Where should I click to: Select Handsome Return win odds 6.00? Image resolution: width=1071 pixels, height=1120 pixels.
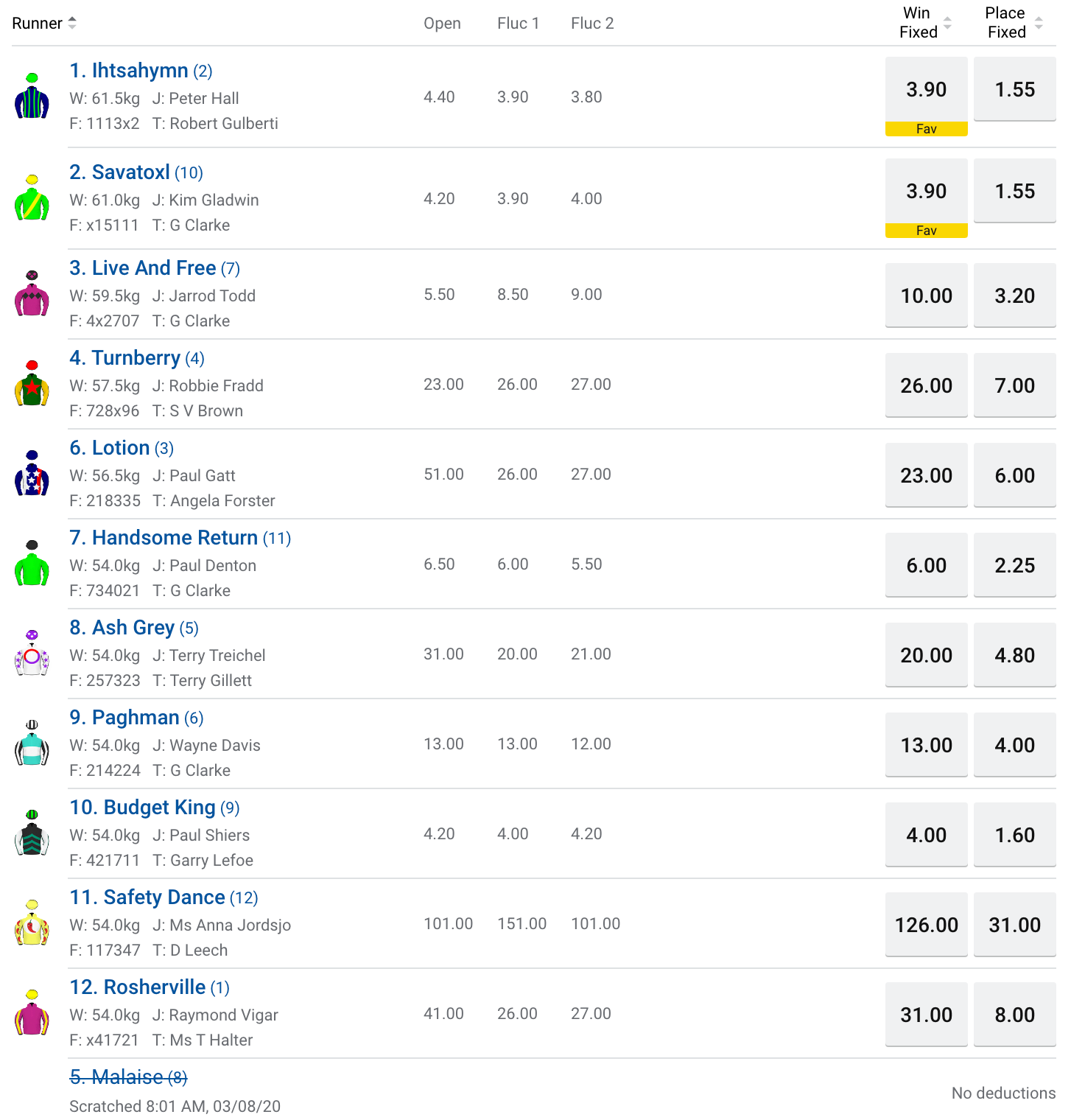point(927,565)
